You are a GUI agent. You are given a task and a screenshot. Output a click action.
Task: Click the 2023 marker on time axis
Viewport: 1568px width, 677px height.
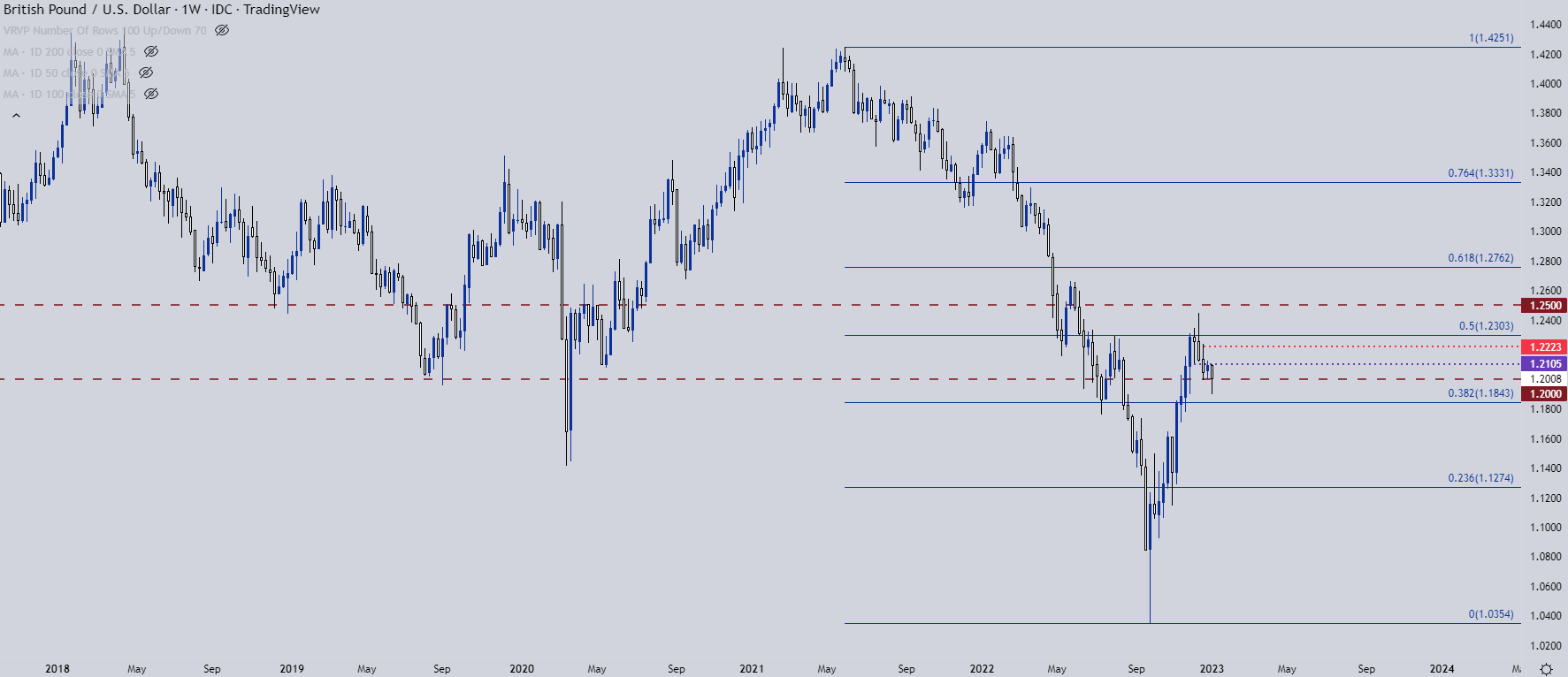coord(1212,669)
